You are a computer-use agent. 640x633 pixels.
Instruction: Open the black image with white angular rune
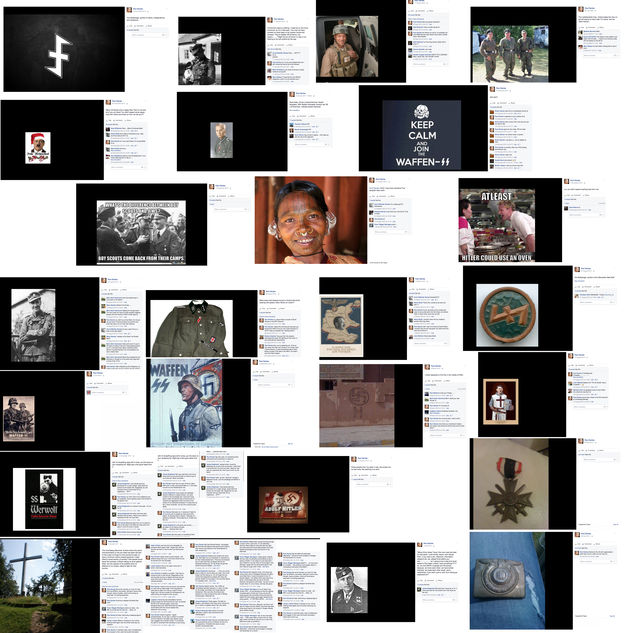64,49
